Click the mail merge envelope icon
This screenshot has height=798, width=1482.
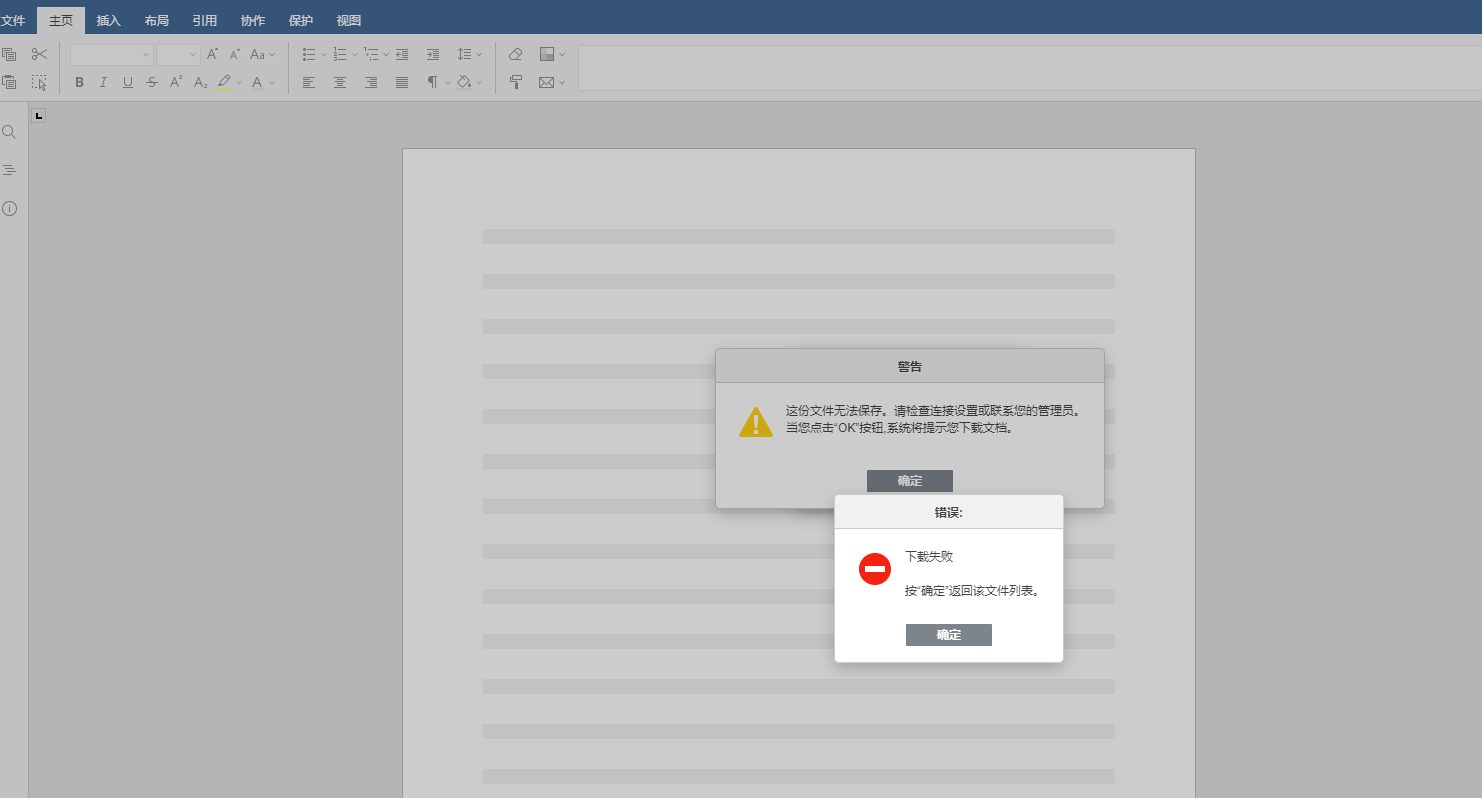tap(547, 82)
